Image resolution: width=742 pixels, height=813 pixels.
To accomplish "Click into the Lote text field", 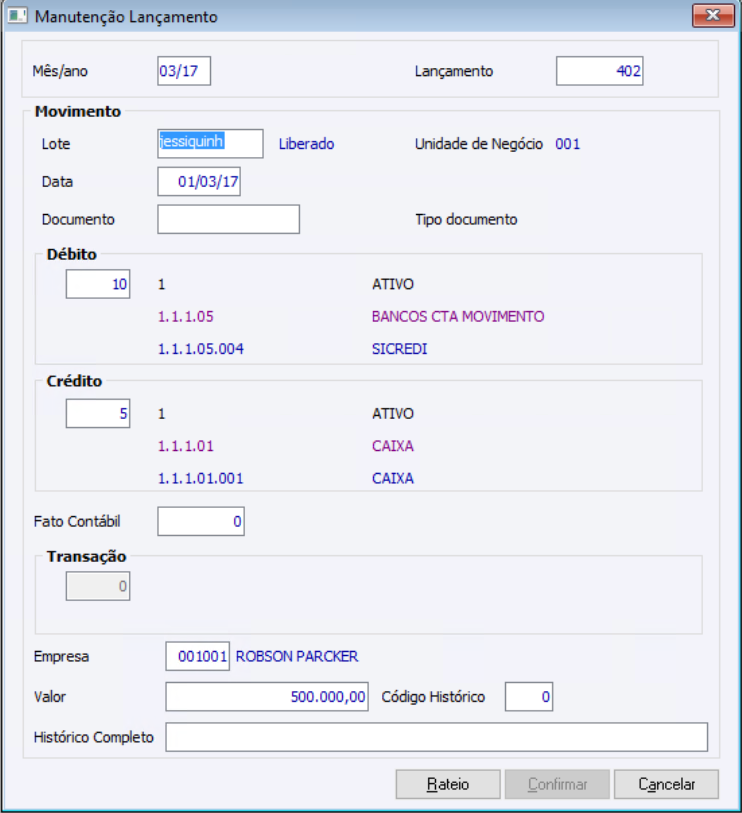I will click(x=210, y=143).
